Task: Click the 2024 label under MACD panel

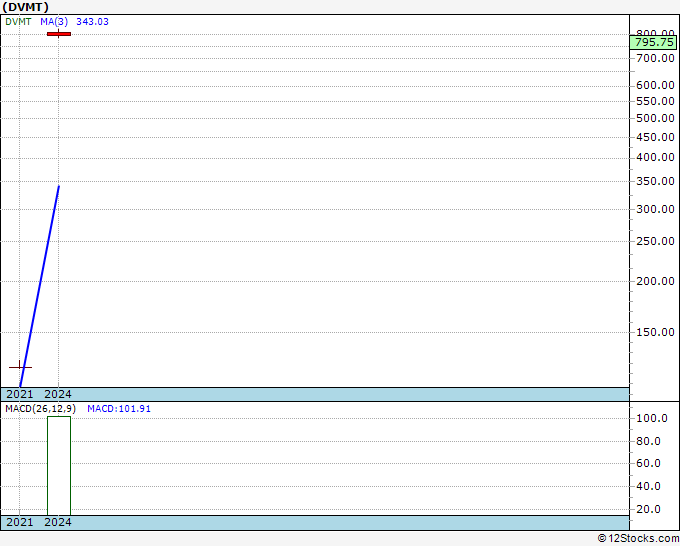Action: [x=58, y=522]
